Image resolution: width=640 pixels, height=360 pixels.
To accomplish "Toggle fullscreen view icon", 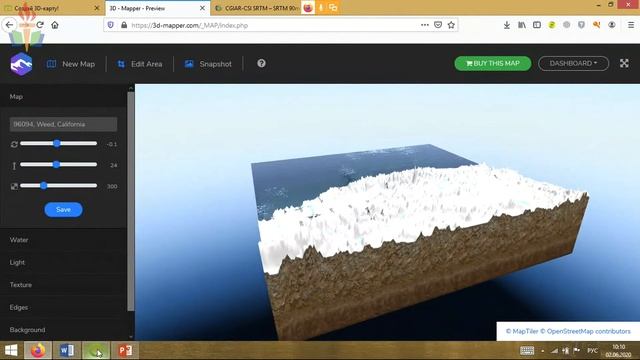I will coord(624,63).
